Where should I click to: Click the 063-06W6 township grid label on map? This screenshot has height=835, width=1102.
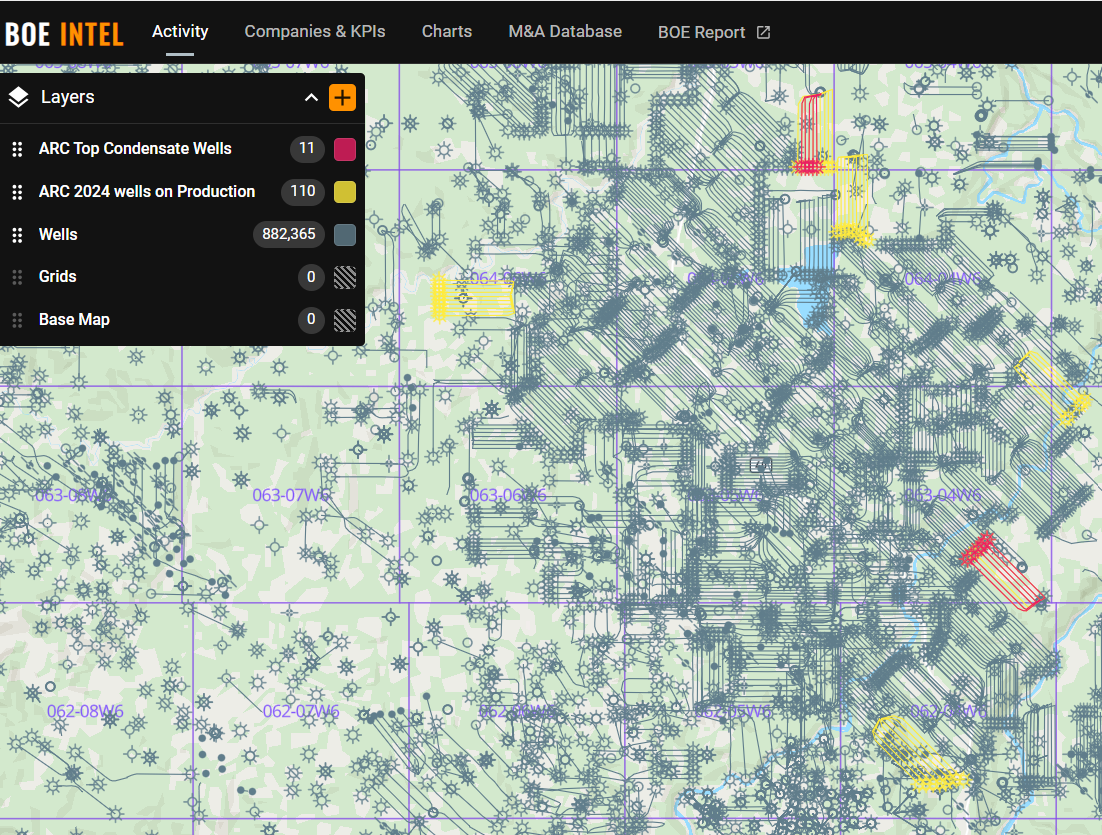coord(507,496)
